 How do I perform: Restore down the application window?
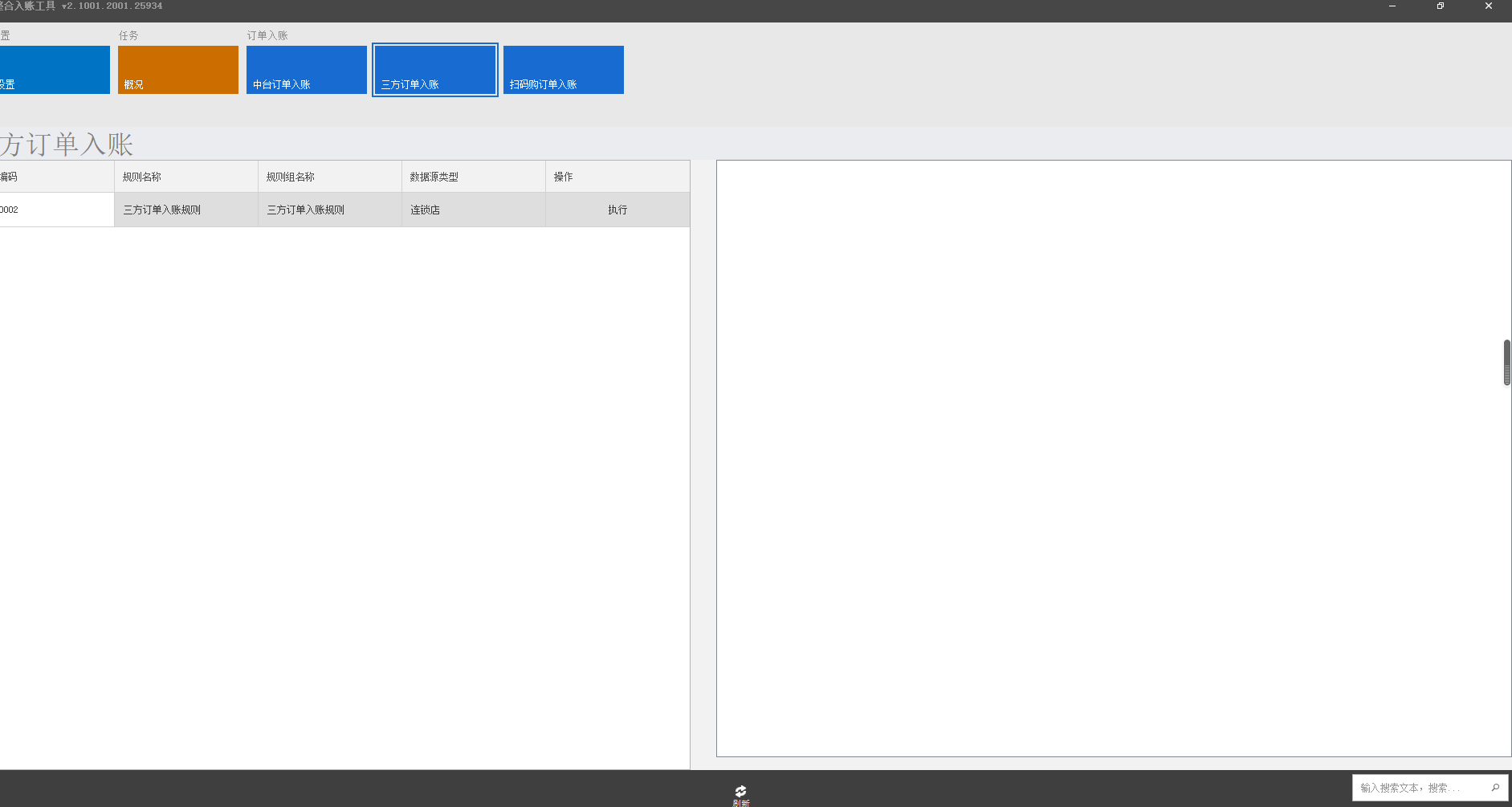[1441, 6]
